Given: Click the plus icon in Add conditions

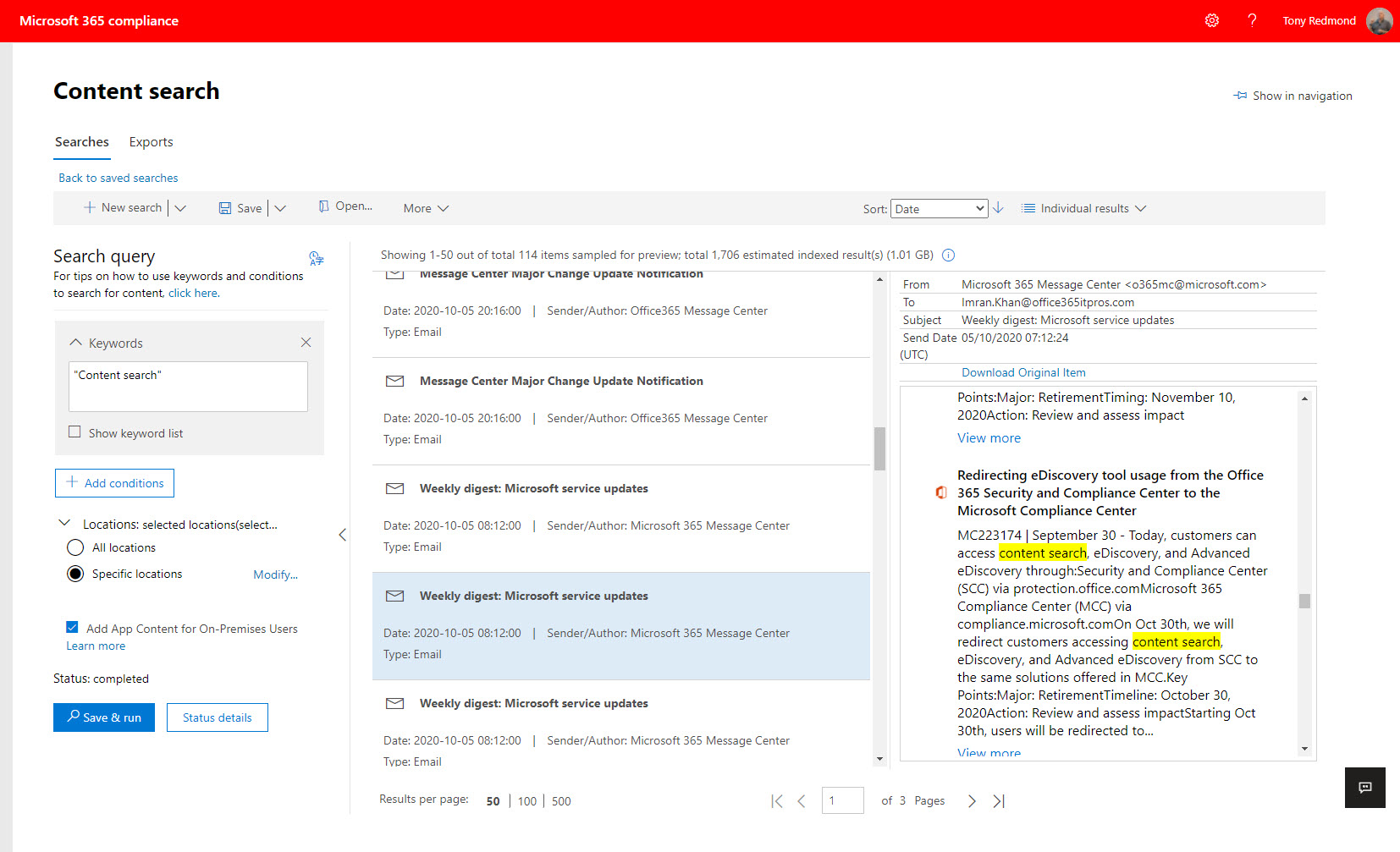Looking at the screenshot, I should pyautogui.click(x=72, y=482).
